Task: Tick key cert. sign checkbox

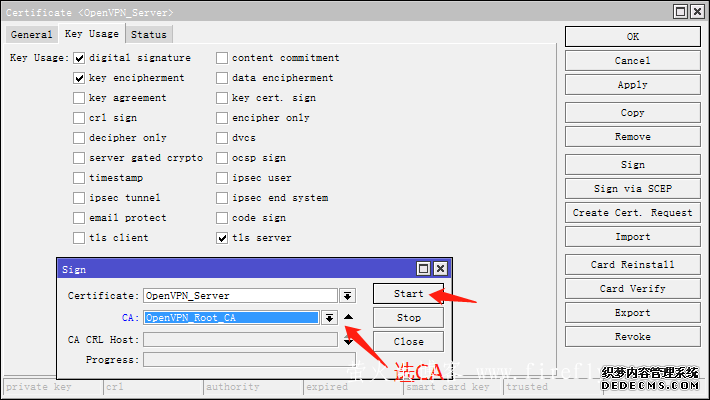Action: (x=222, y=98)
